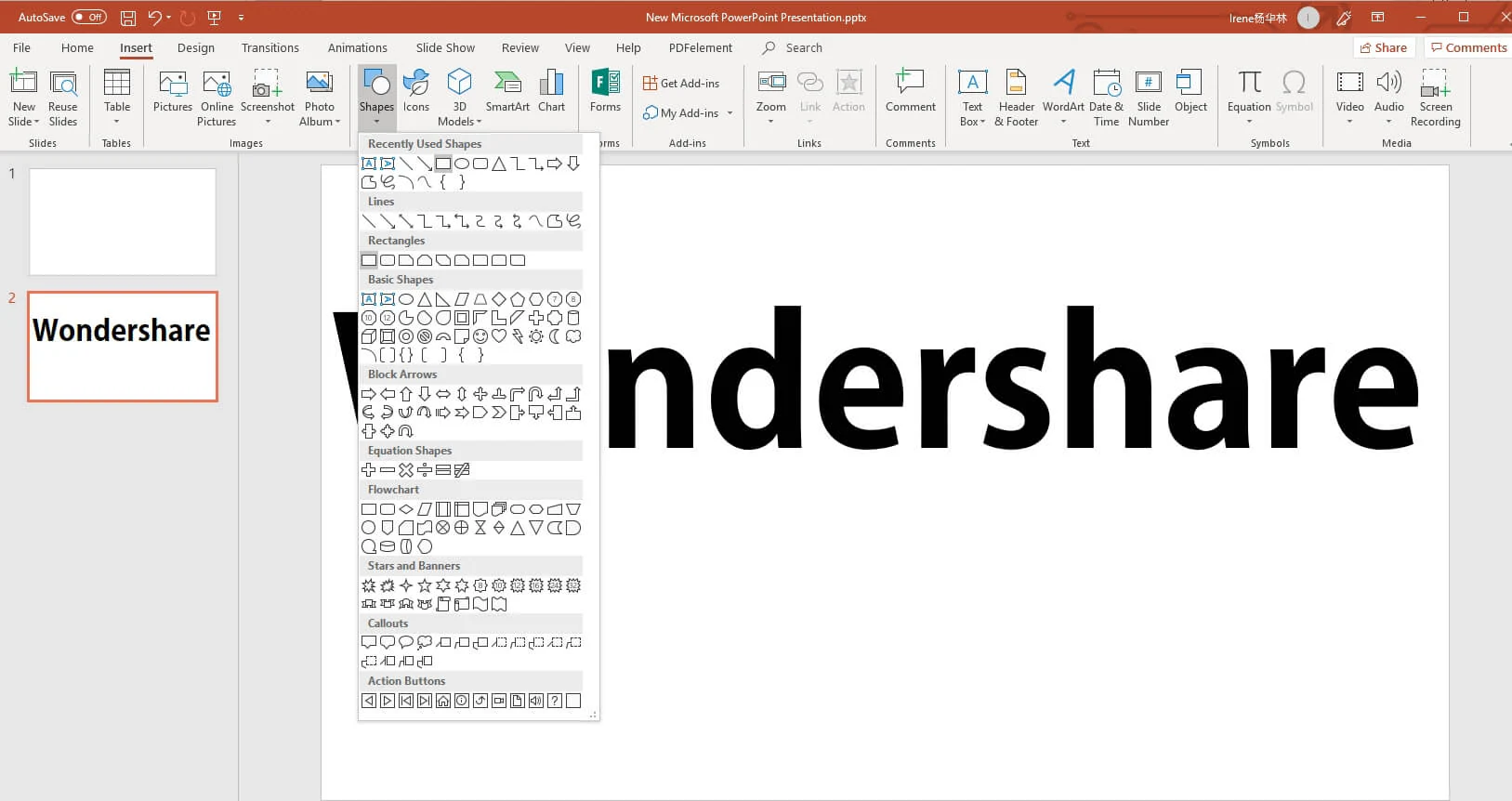The image size is (1512, 801).
Task: Choose the multiplication sign in Equation Shapes
Action: point(406,470)
